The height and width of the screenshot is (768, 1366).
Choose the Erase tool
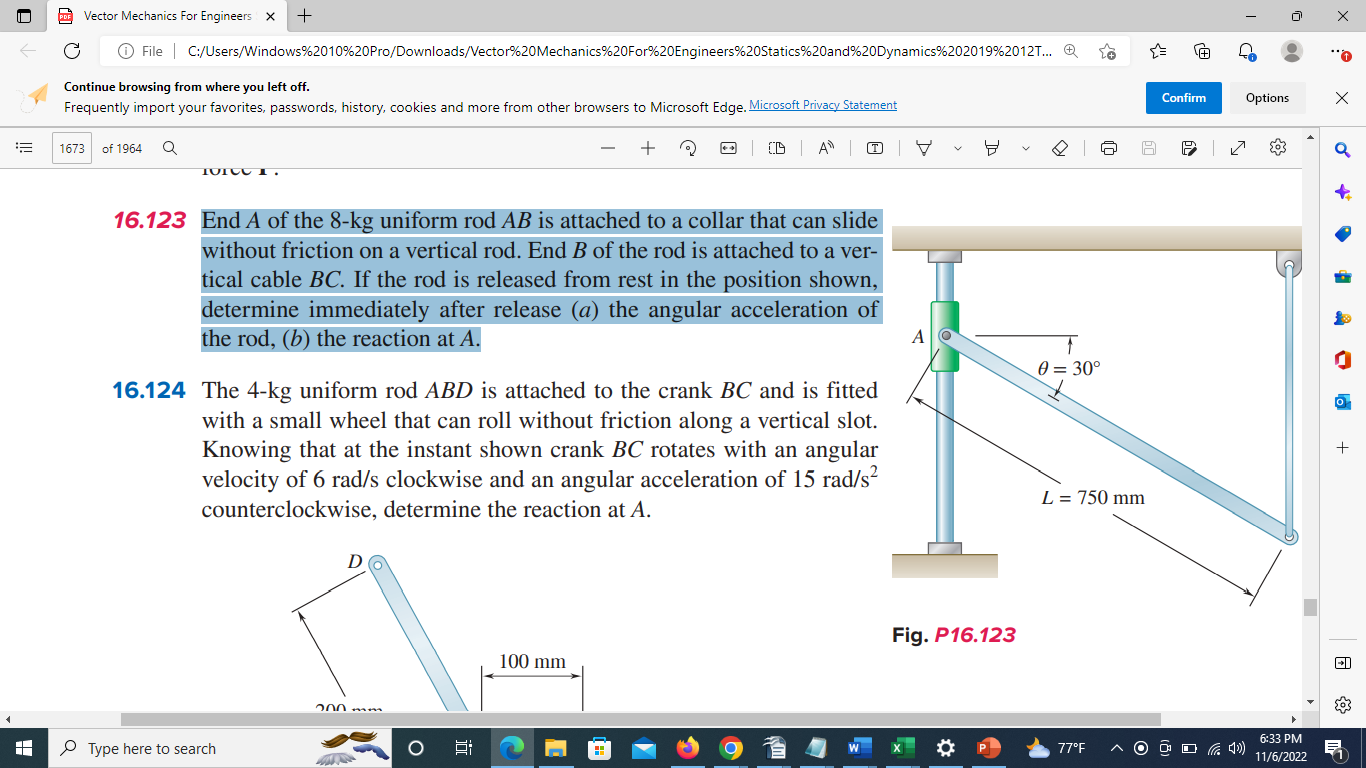pos(1060,147)
